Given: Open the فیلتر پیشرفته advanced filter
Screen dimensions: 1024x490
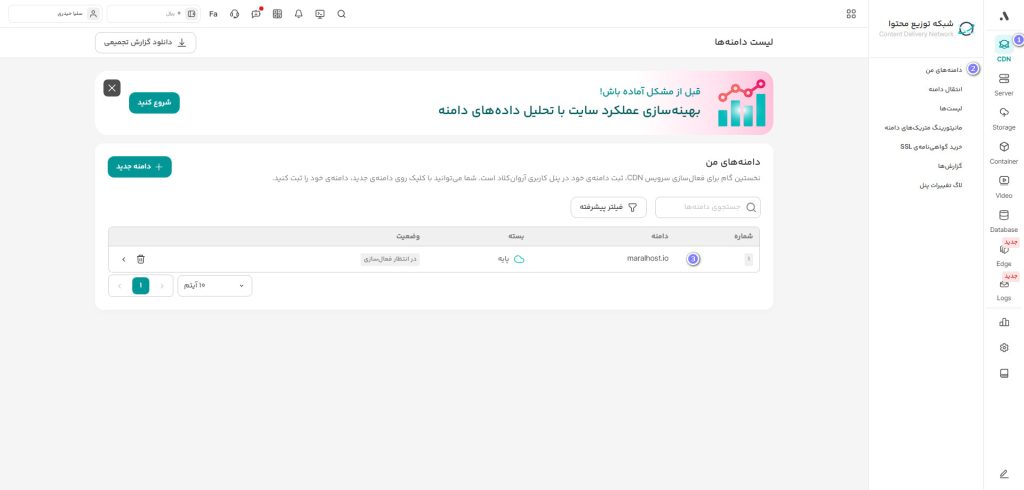Looking at the screenshot, I should 609,207.
